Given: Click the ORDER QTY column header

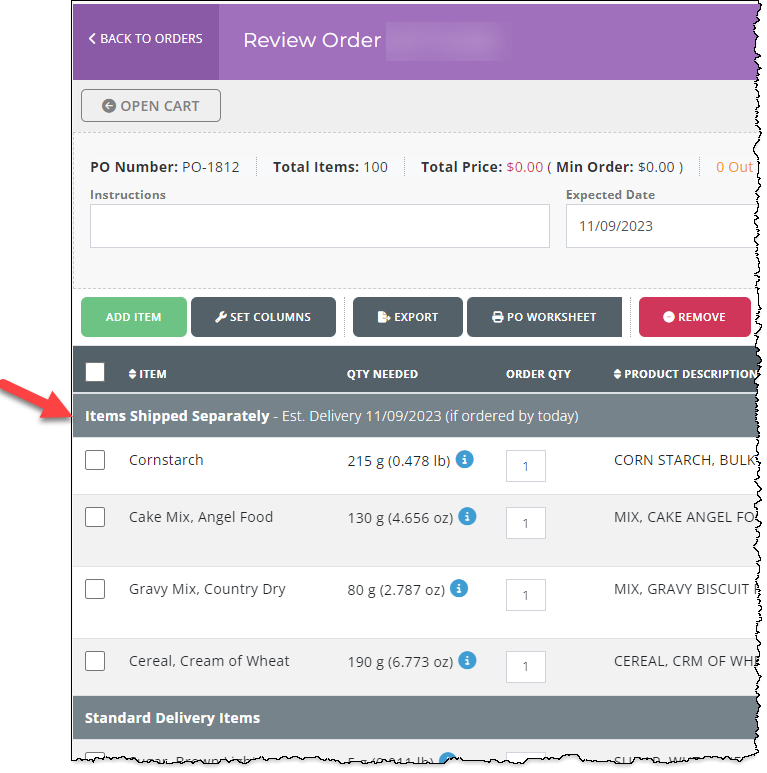Looking at the screenshot, I should tap(538, 374).
